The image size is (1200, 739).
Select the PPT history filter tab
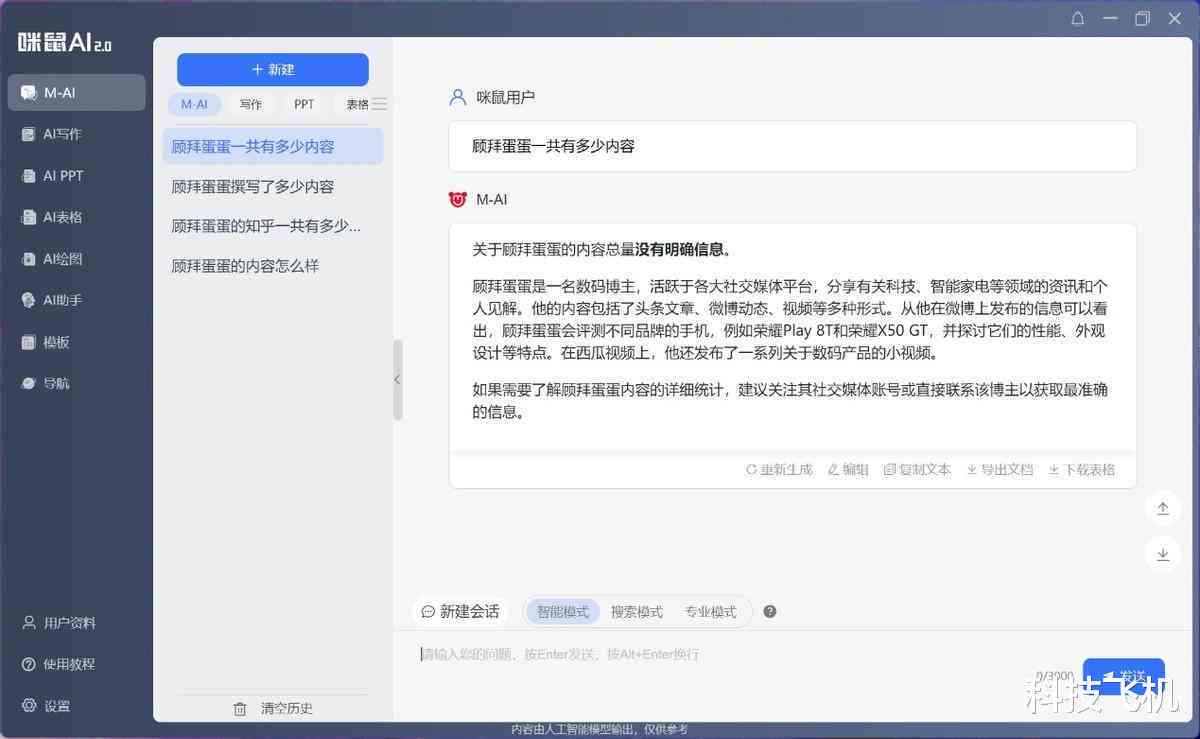pos(304,104)
